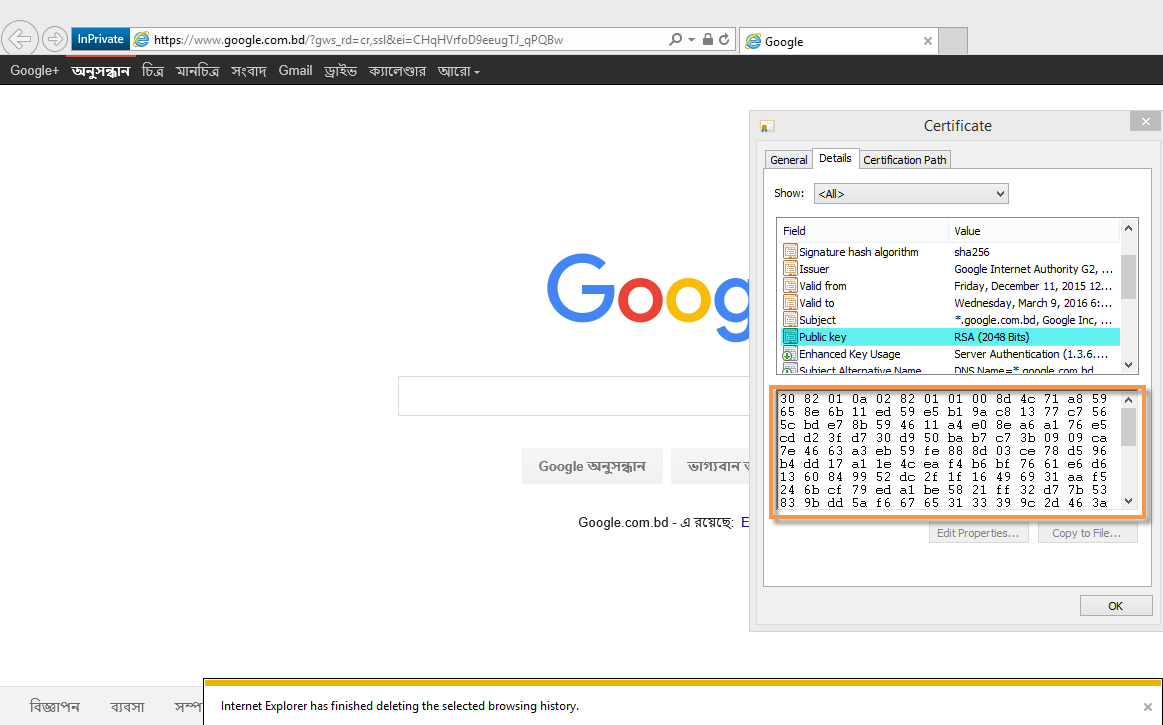Click the search magnifier icon in address bar
Image resolution: width=1163 pixels, height=725 pixels.
pos(675,39)
